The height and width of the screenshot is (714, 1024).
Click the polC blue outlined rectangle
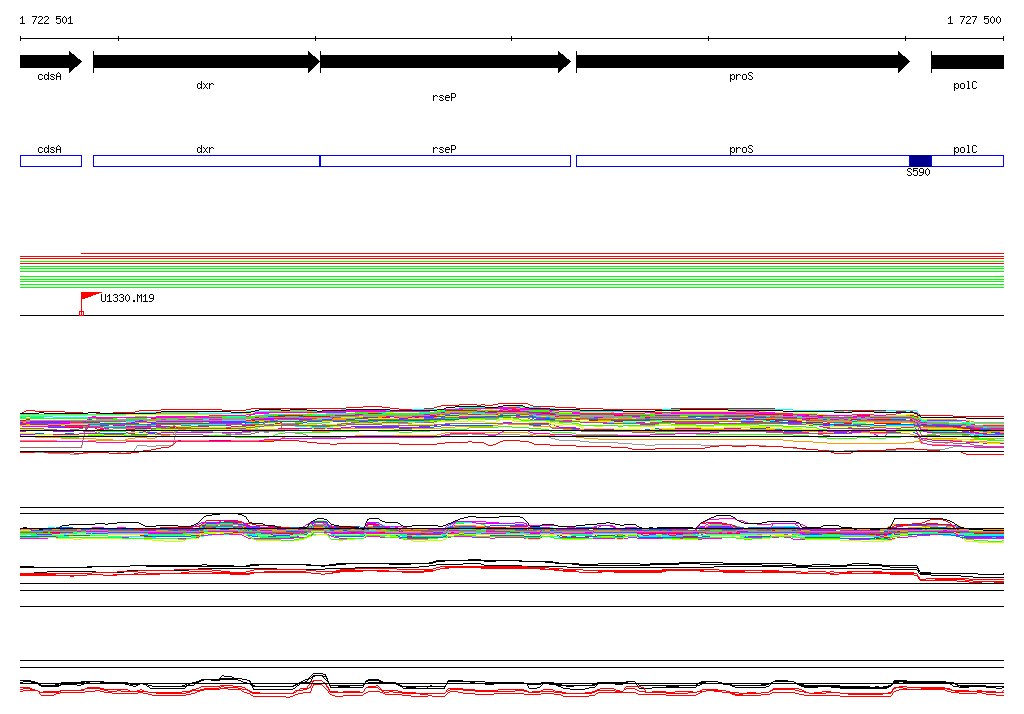point(967,161)
